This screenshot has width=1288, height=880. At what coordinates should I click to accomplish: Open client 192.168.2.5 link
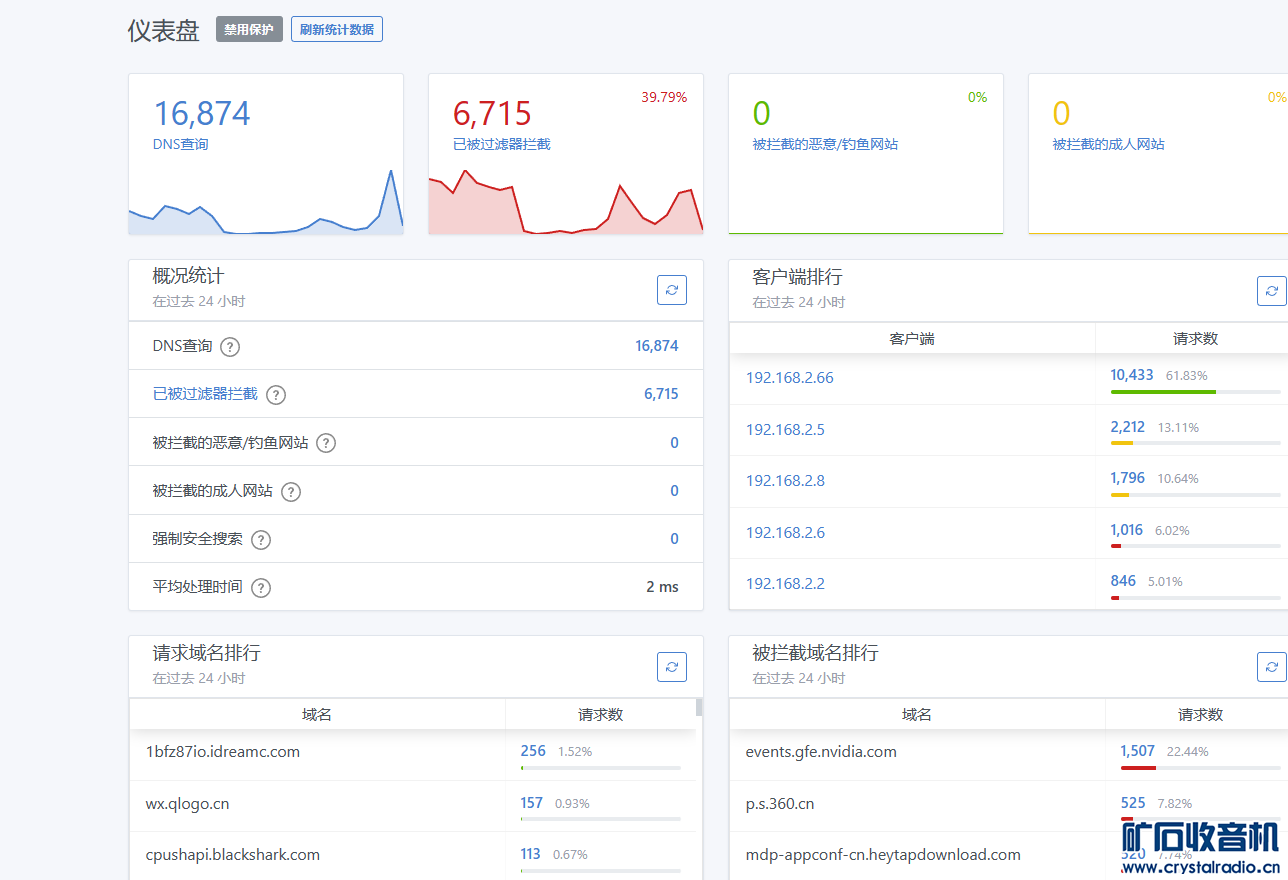click(785, 430)
